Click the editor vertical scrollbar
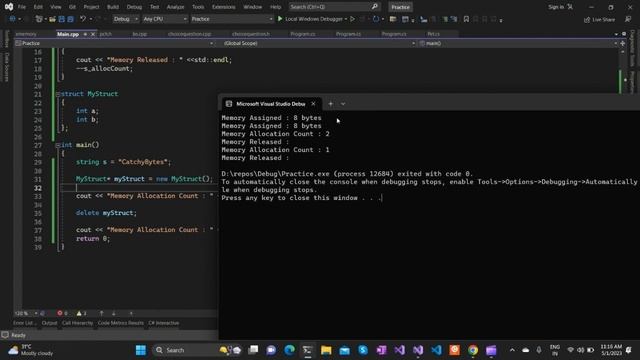Viewport: 640px width, 360px height. (622, 71)
